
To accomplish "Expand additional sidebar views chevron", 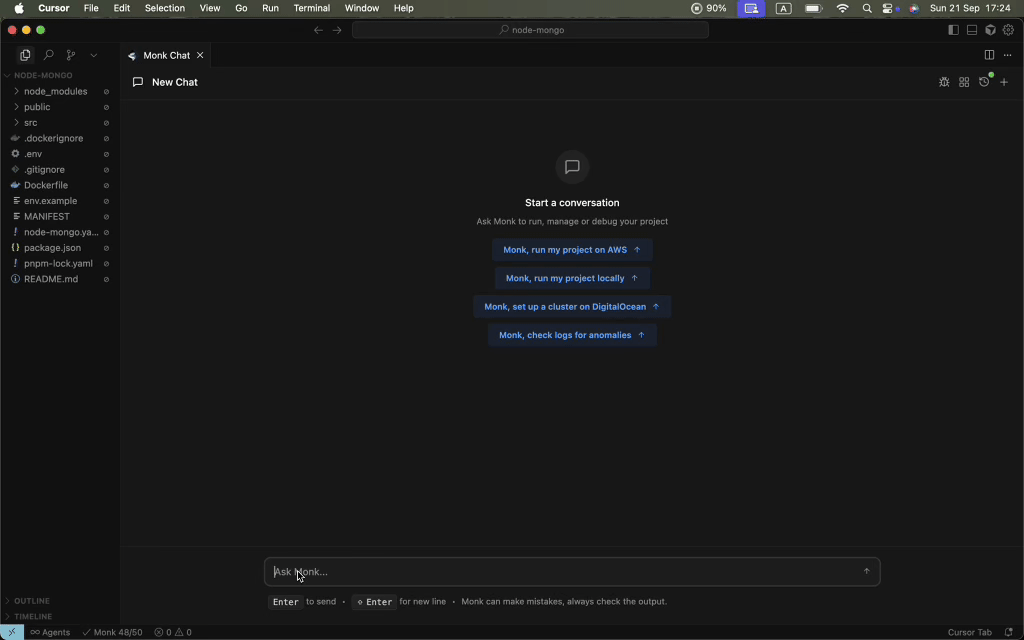I will point(93,56).
